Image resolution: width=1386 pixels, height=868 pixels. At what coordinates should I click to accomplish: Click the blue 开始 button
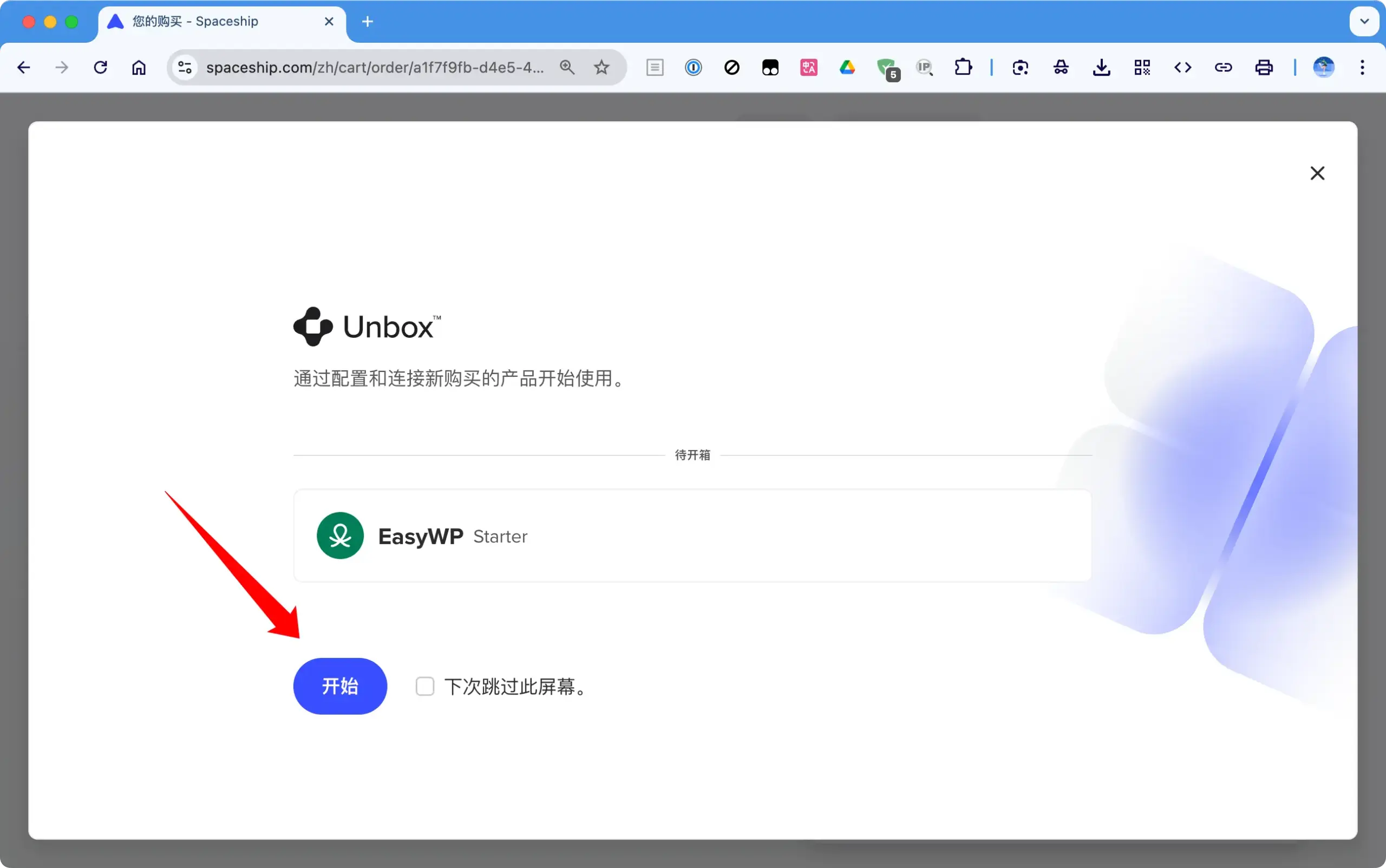pos(340,686)
